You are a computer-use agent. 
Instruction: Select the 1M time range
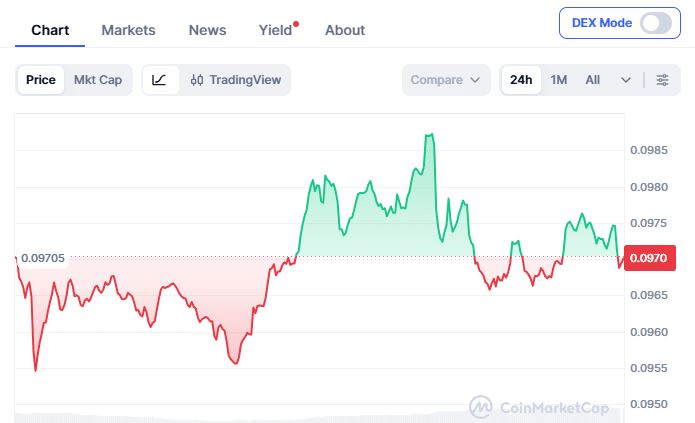(558, 80)
